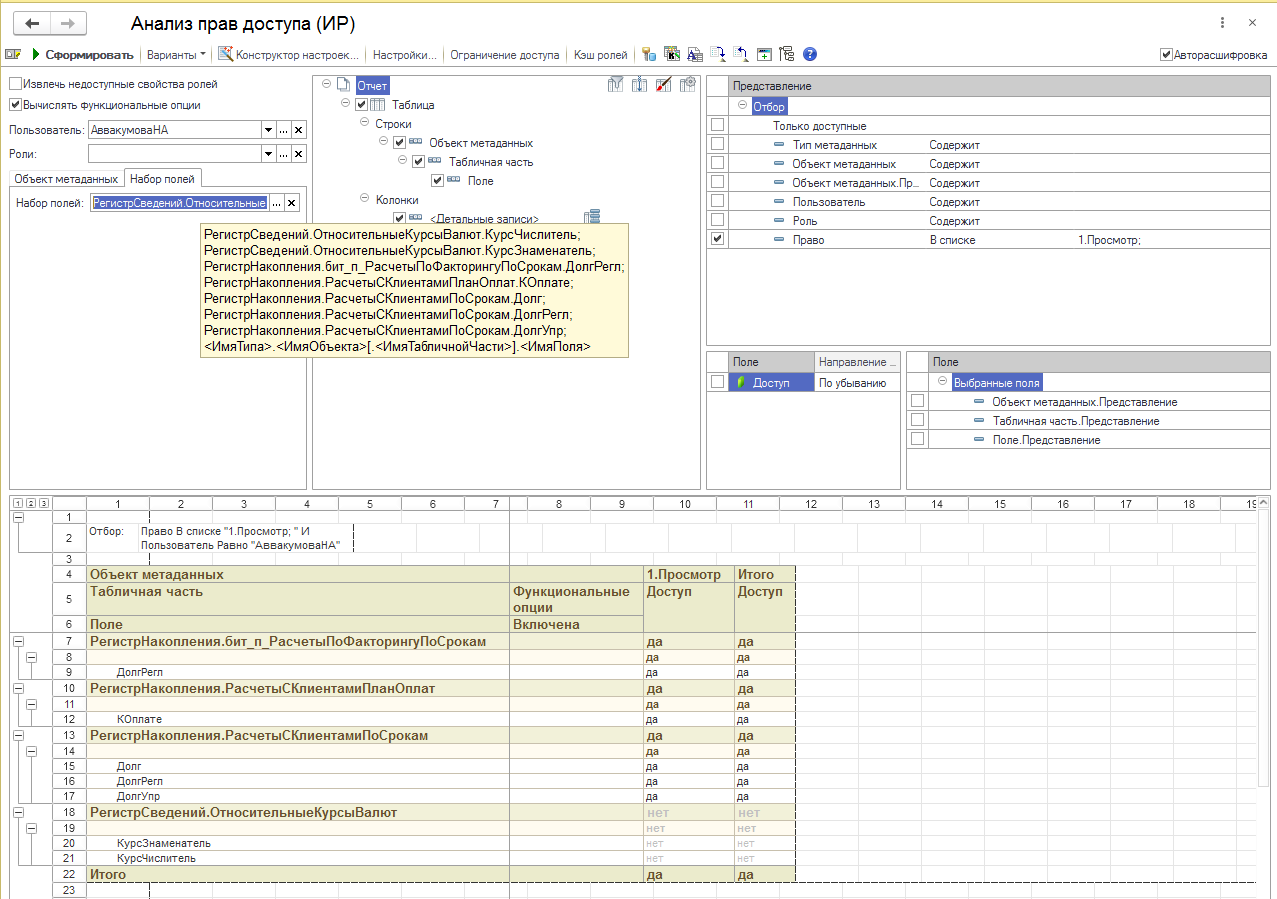Uncheck Вычислять функциональные опции checkbox
The width and height of the screenshot is (1277, 899).
point(16,105)
